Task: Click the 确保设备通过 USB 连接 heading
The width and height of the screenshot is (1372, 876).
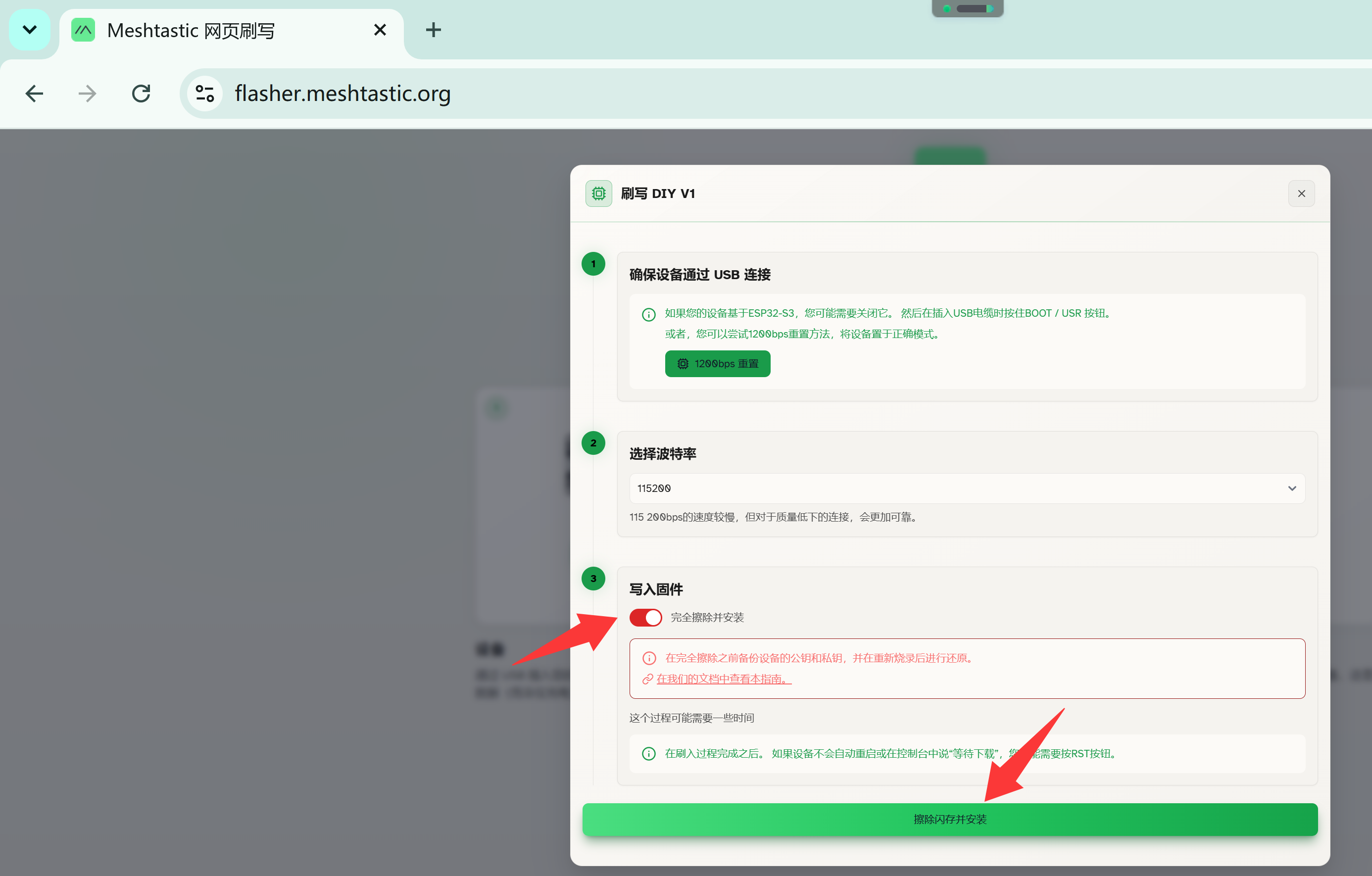Action: click(x=700, y=275)
